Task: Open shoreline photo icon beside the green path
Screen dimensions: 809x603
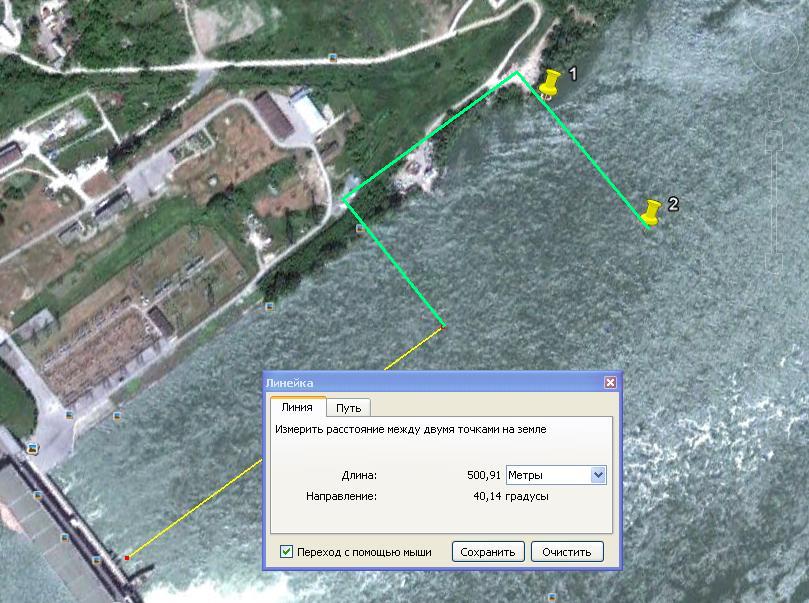Action: [x=360, y=229]
